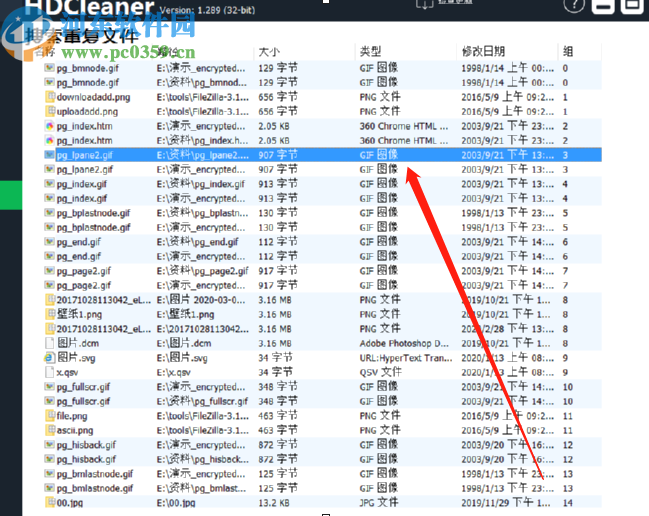Click the GIF icon of pg_bplastnode.gif in E:\资料
Image resolution: width=649 pixels, height=516 pixels.
point(50,213)
